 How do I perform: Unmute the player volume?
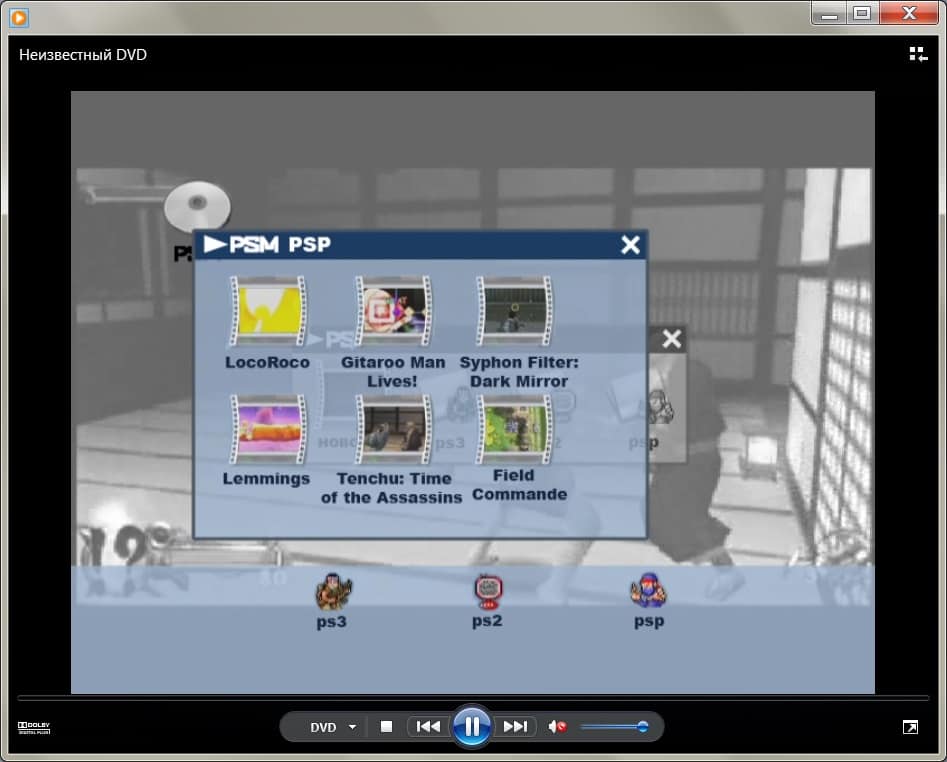coord(557,726)
